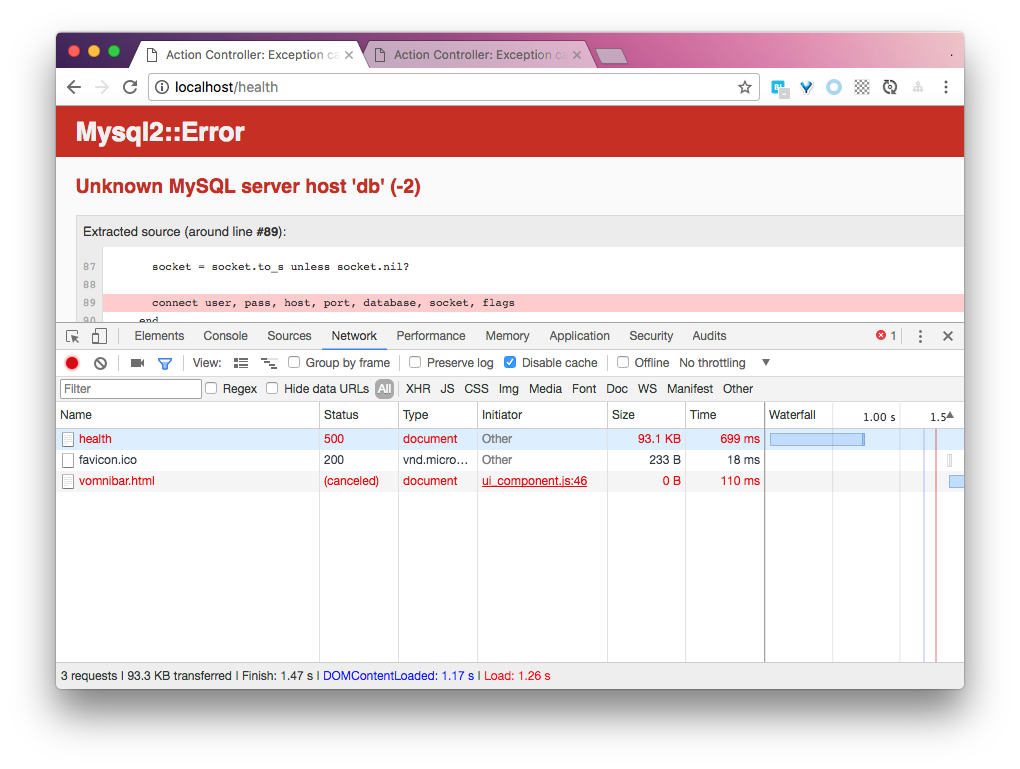Clear the network log
Image resolution: width=1020 pixels, height=769 pixels.
(x=100, y=363)
